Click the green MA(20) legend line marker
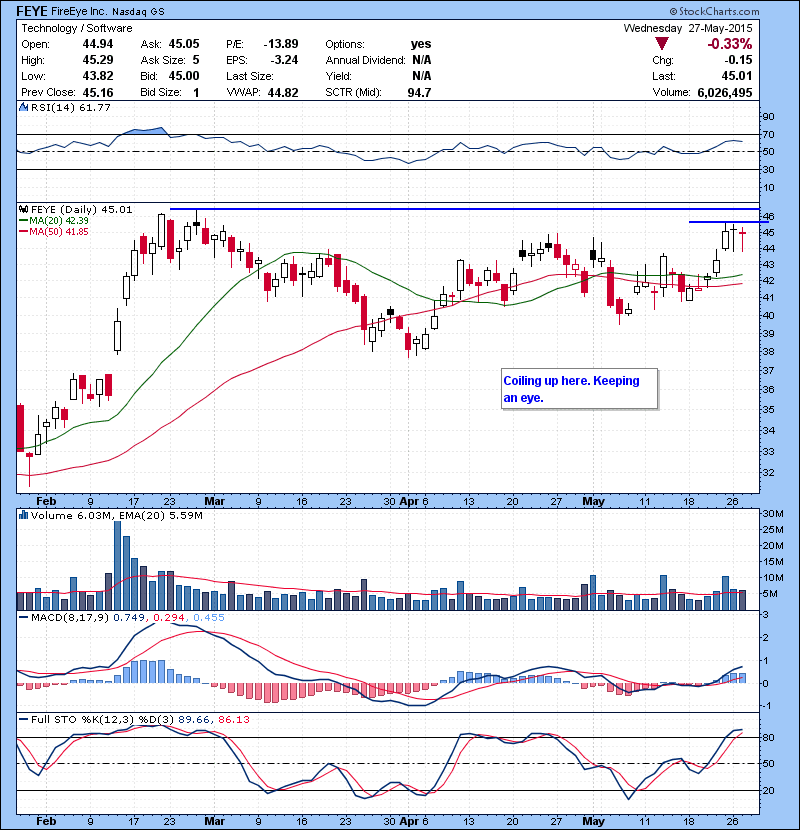800x830 pixels. tap(23, 221)
